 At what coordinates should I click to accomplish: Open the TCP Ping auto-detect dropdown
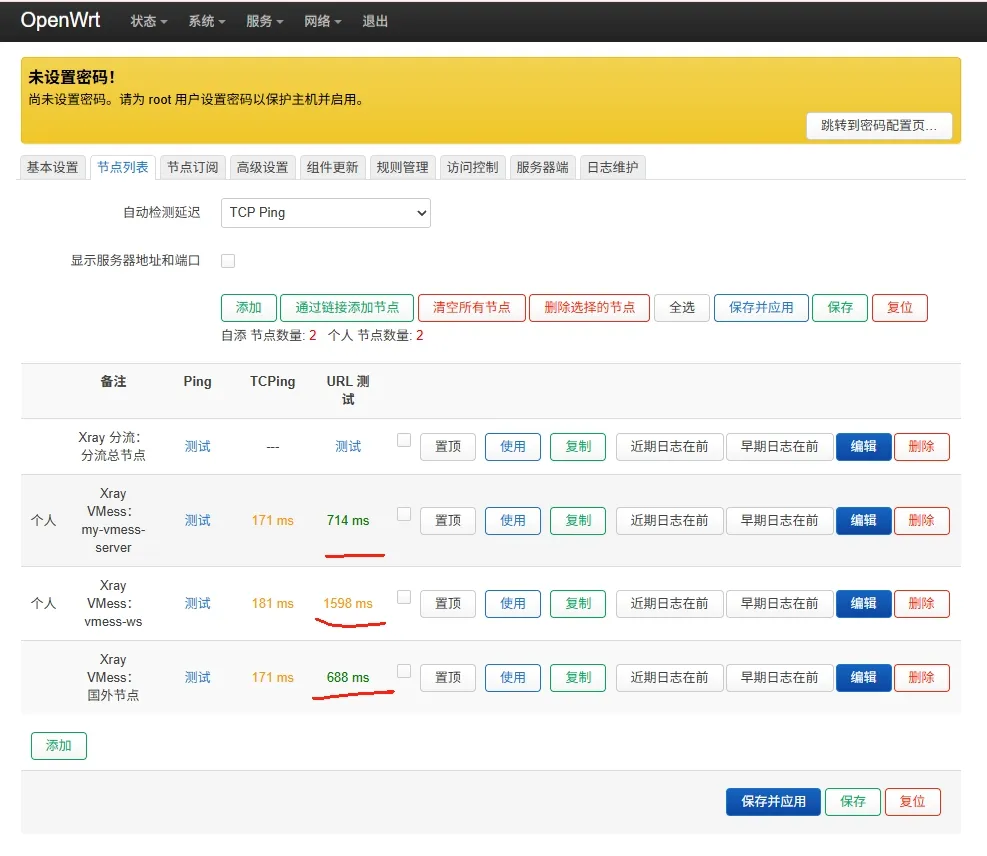click(325, 213)
